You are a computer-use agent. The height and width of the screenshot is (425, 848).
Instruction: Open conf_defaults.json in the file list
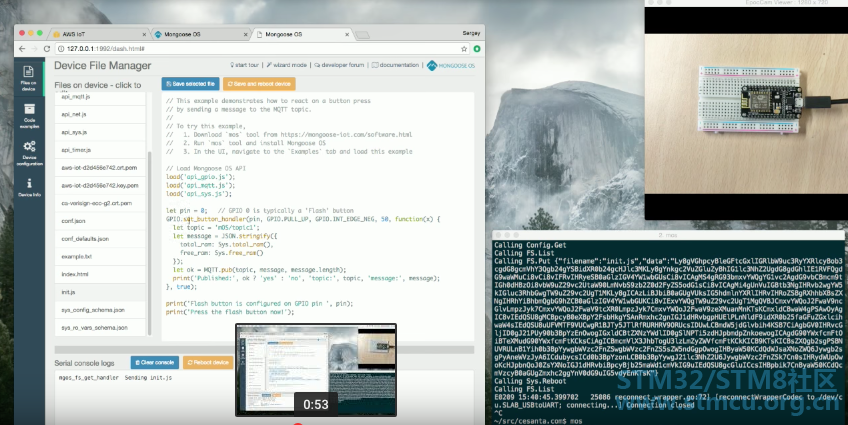tap(100, 238)
